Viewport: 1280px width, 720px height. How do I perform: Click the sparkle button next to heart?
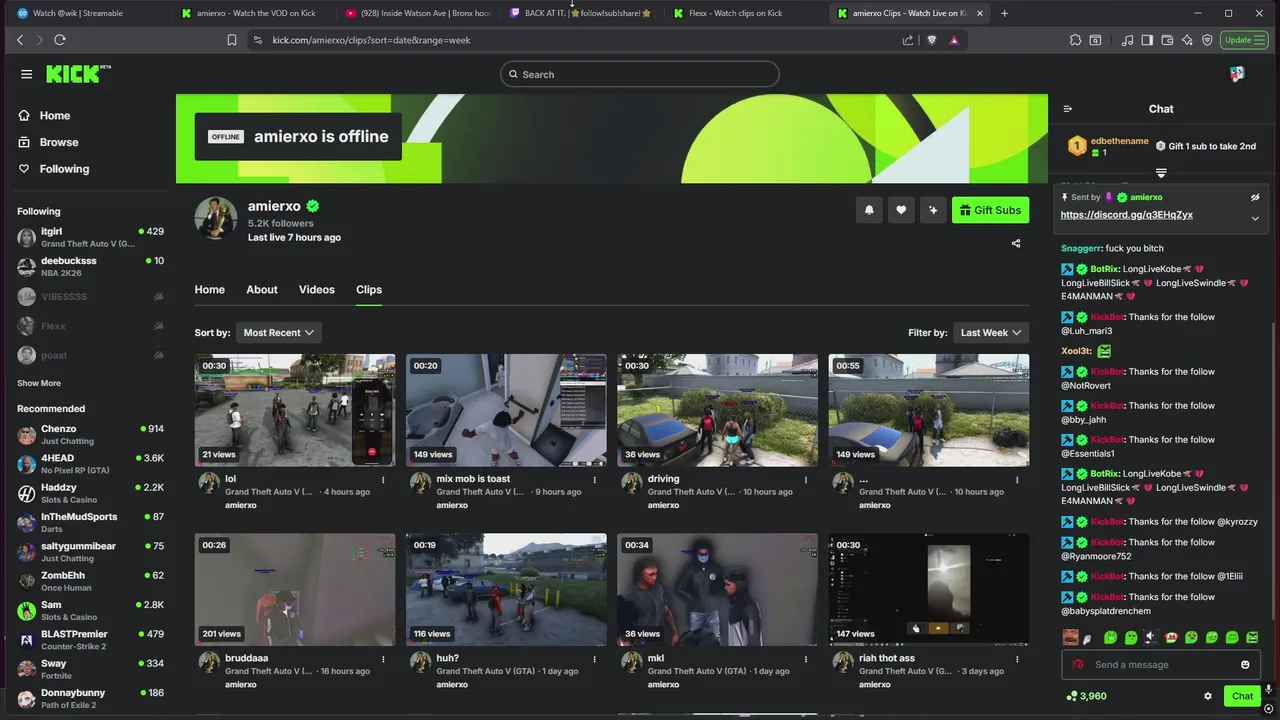(x=933, y=210)
